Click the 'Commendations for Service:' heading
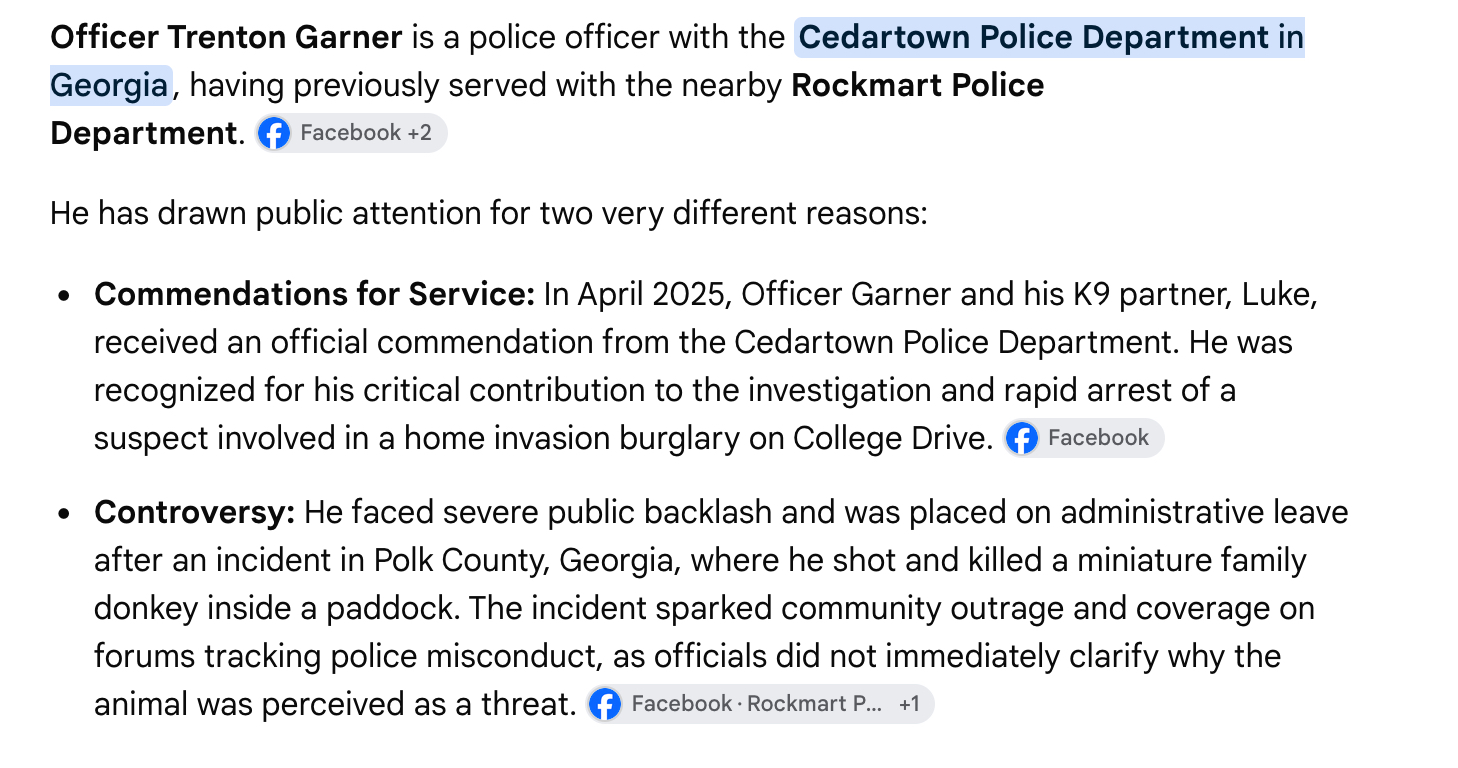Viewport: 1458px width, 768px height. 315,295
